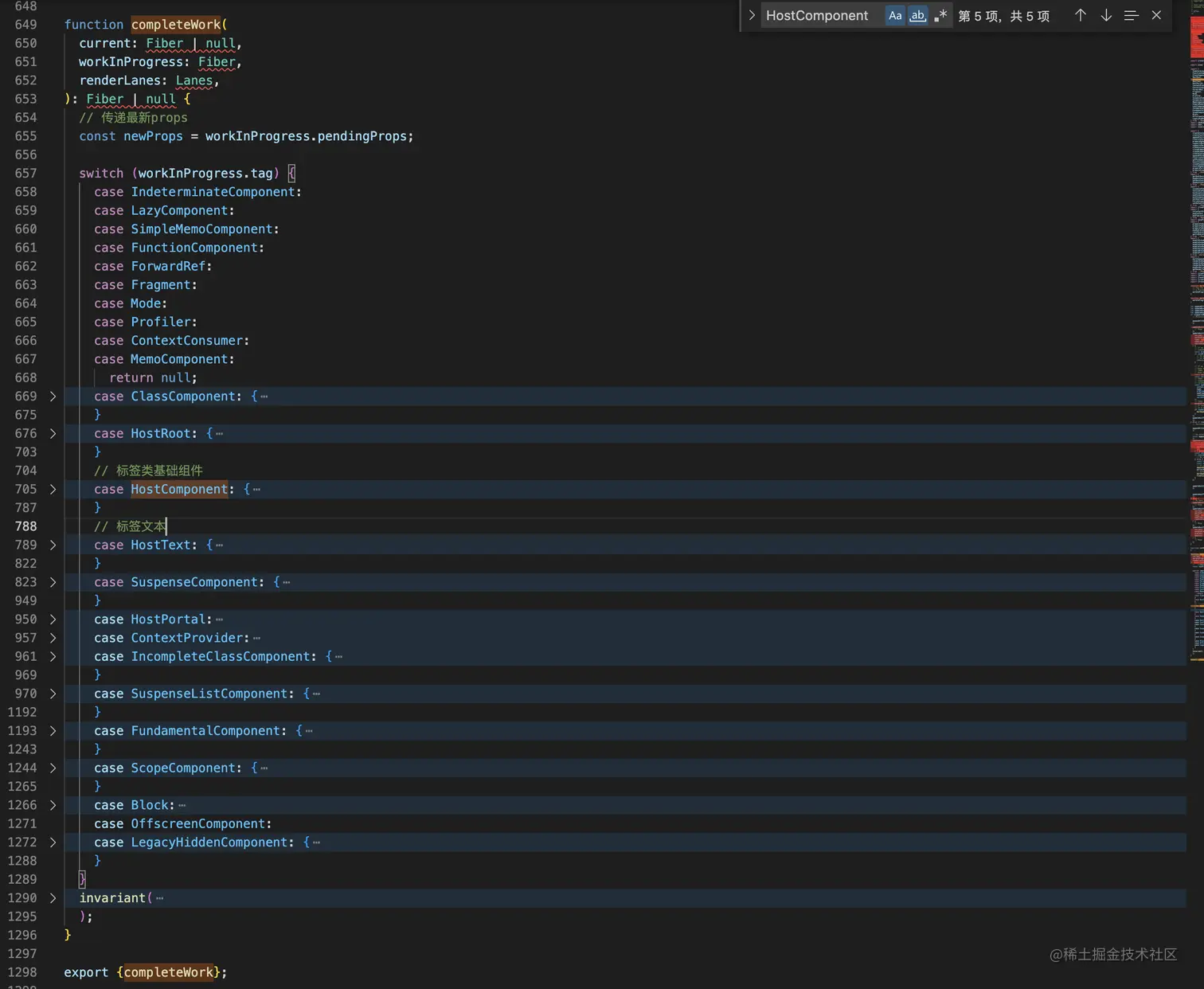Viewport: 1204px width, 989px height.
Task: Expand folded case HostPortal block
Action: 53,620
